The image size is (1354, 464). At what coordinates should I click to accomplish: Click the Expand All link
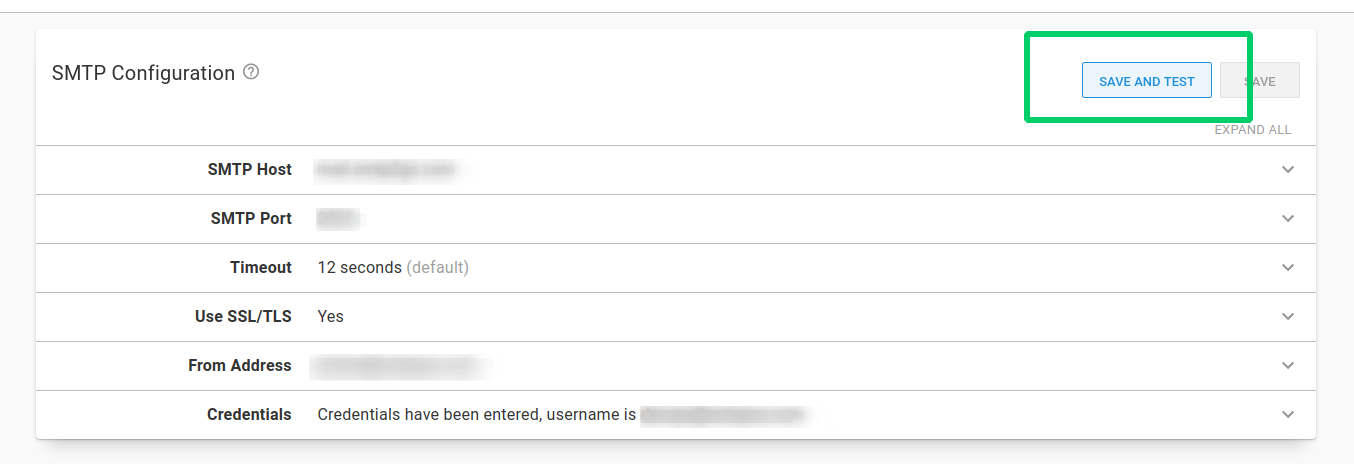coord(1252,130)
